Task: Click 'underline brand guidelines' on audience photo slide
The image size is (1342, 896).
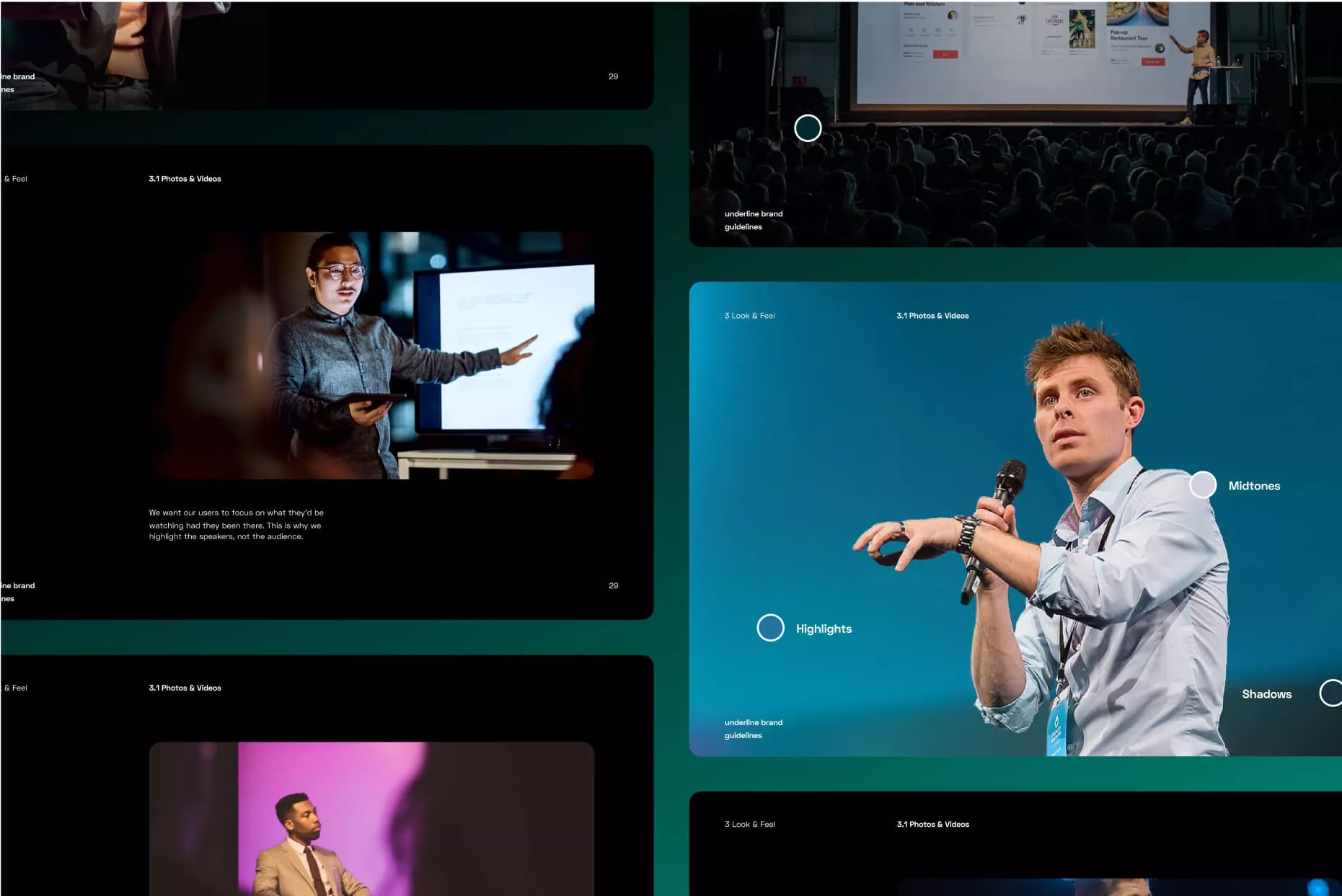Action: point(753,220)
